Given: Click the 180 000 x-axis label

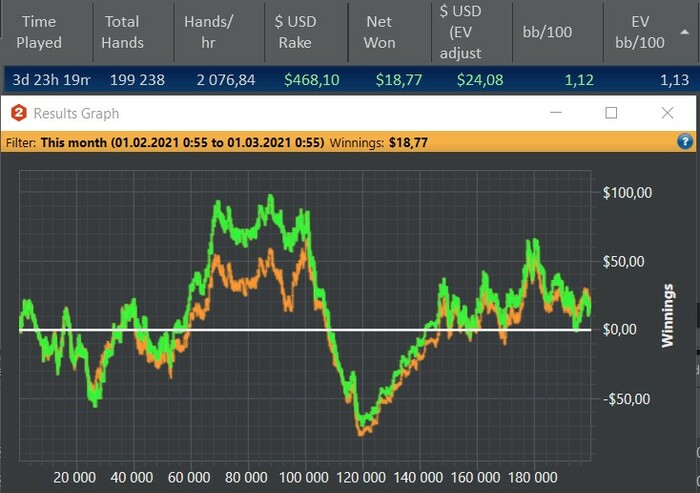Looking at the screenshot, I should click(532, 477).
